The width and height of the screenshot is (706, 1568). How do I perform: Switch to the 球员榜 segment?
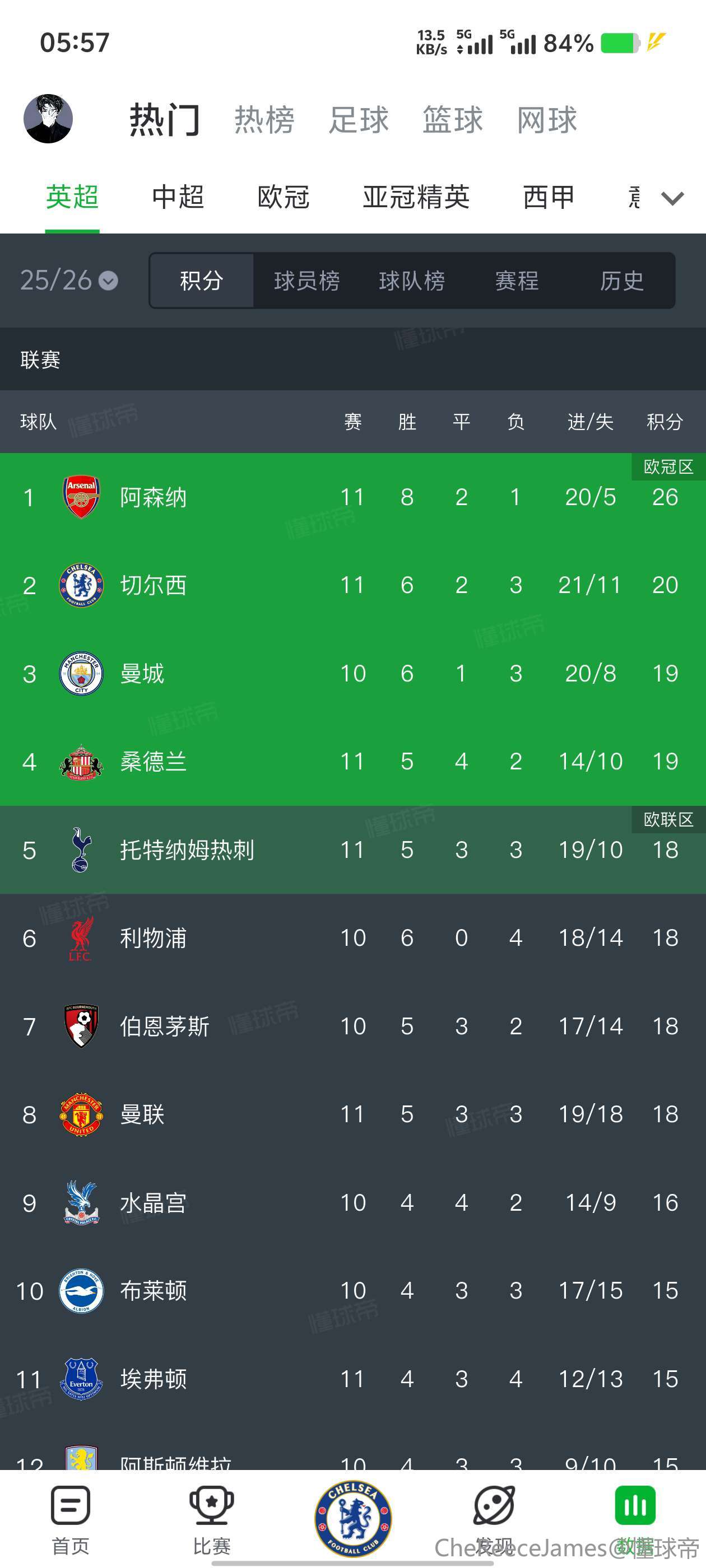306,281
